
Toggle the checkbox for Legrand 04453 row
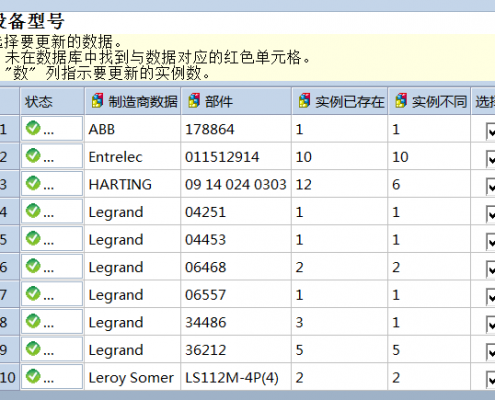[x=490, y=242]
